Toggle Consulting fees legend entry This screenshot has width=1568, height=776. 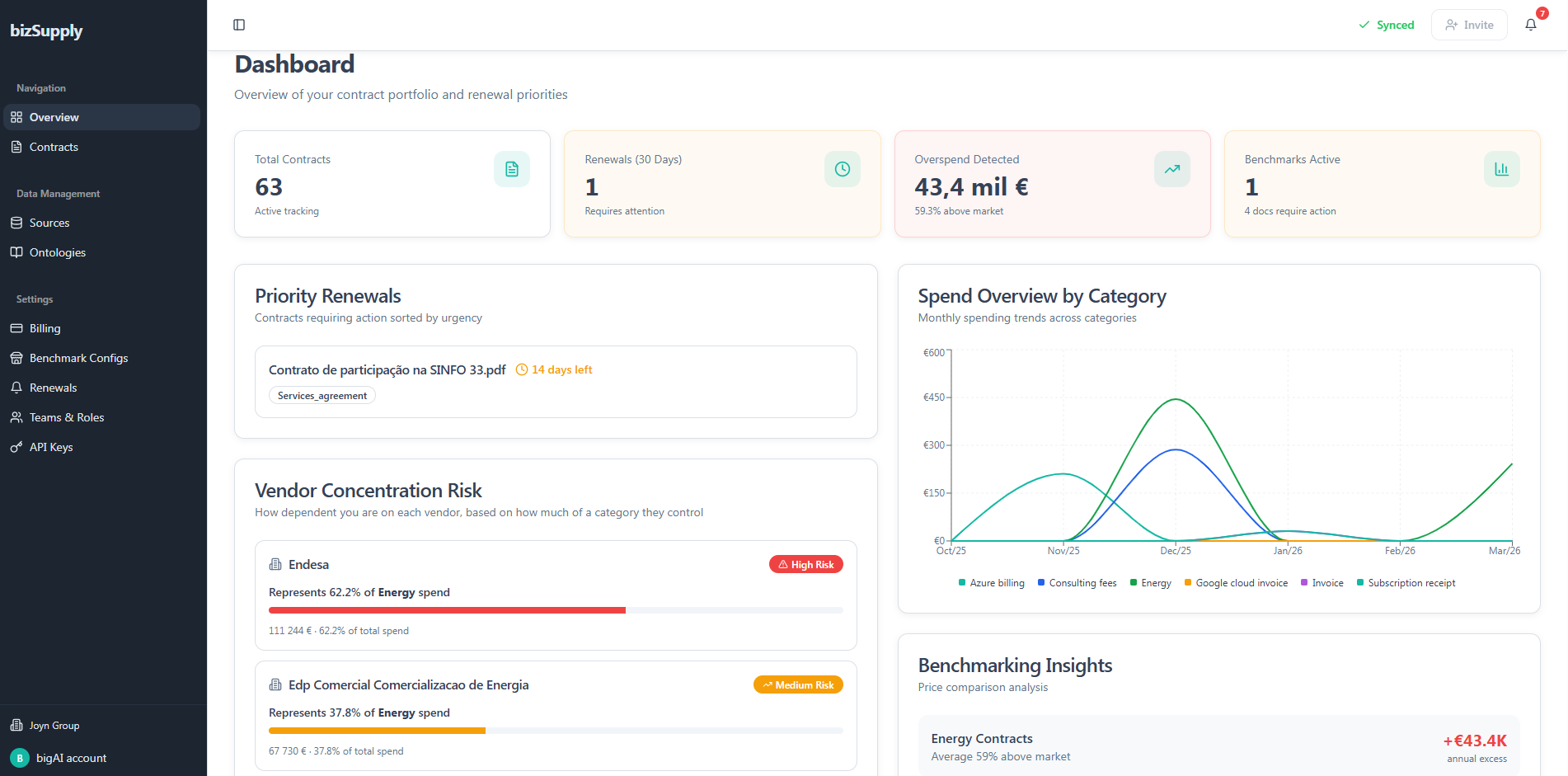[1077, 583]
